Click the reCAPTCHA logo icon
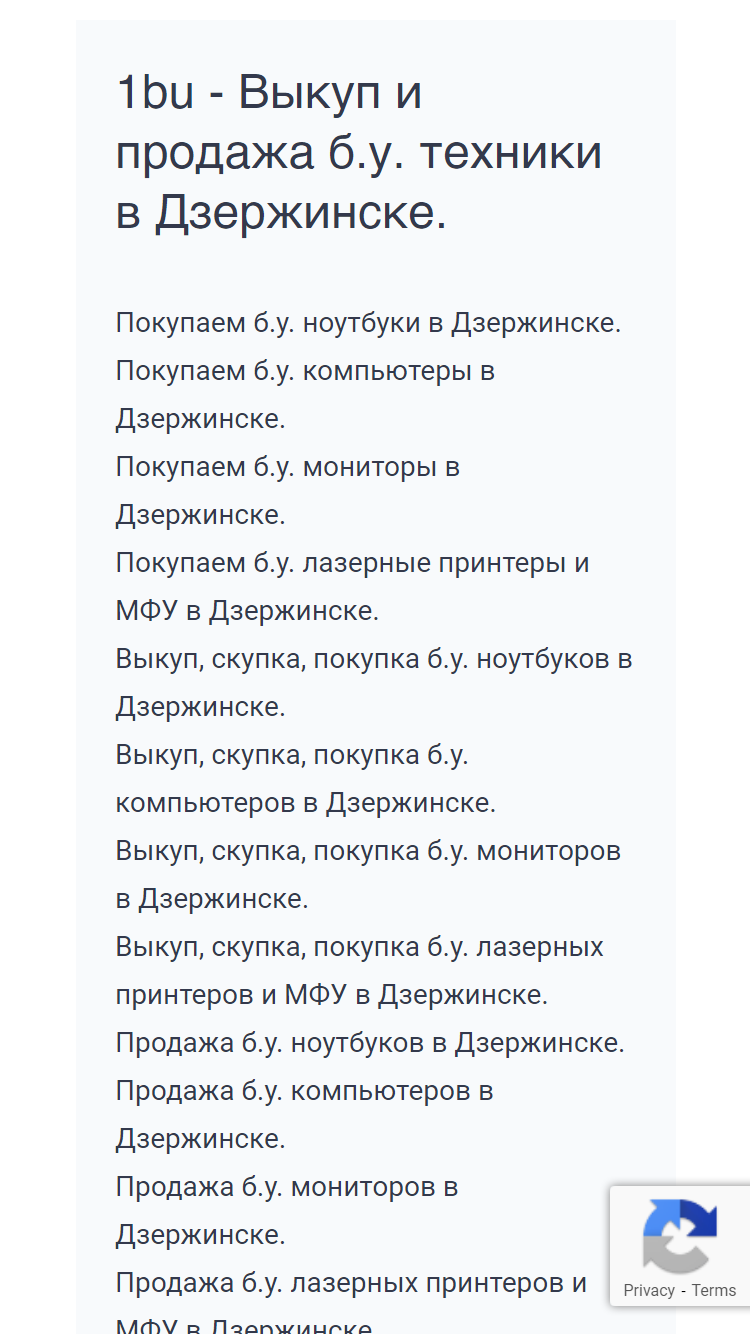Viewport: 750px width, 1334px height. pos(680,1235)
